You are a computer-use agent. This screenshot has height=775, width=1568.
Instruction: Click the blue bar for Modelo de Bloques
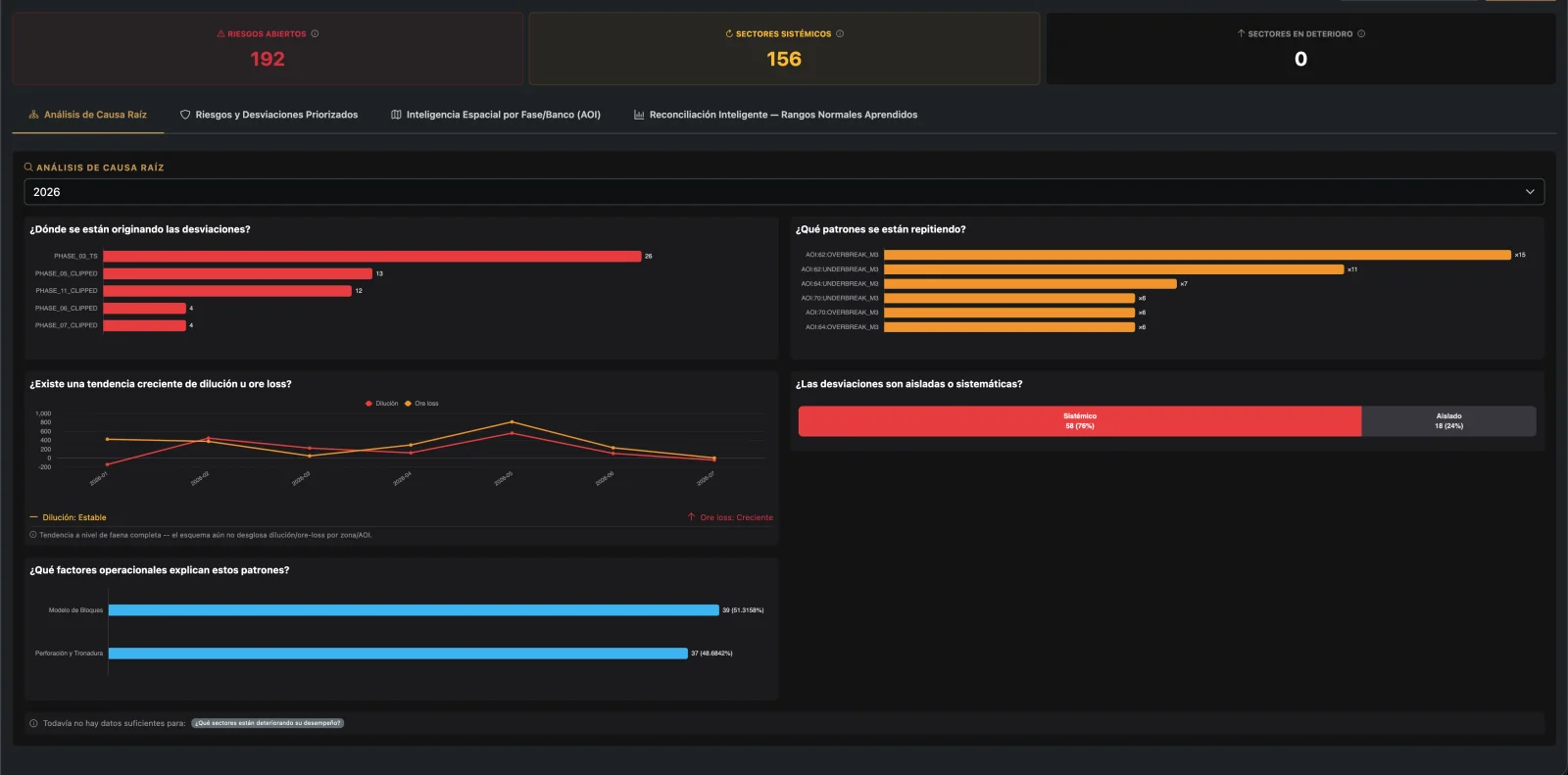(x=414, y=610)
